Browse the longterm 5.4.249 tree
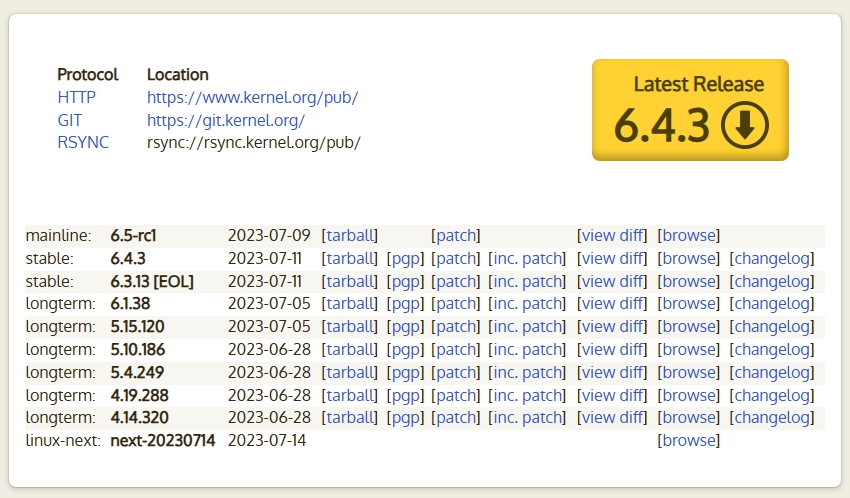850x498 pixels. [x=688, y=373]
